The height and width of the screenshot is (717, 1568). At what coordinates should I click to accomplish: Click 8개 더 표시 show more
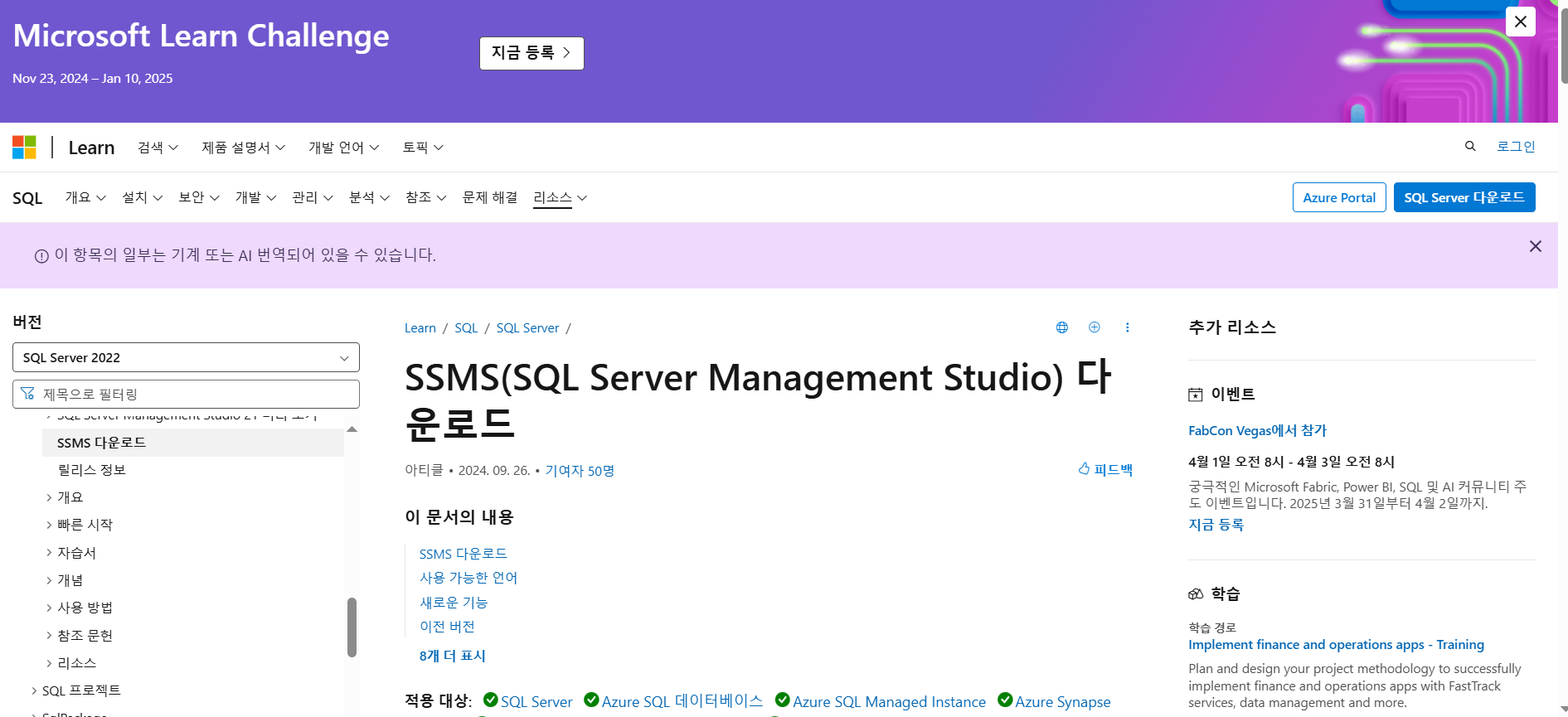[x=453, y=656]
